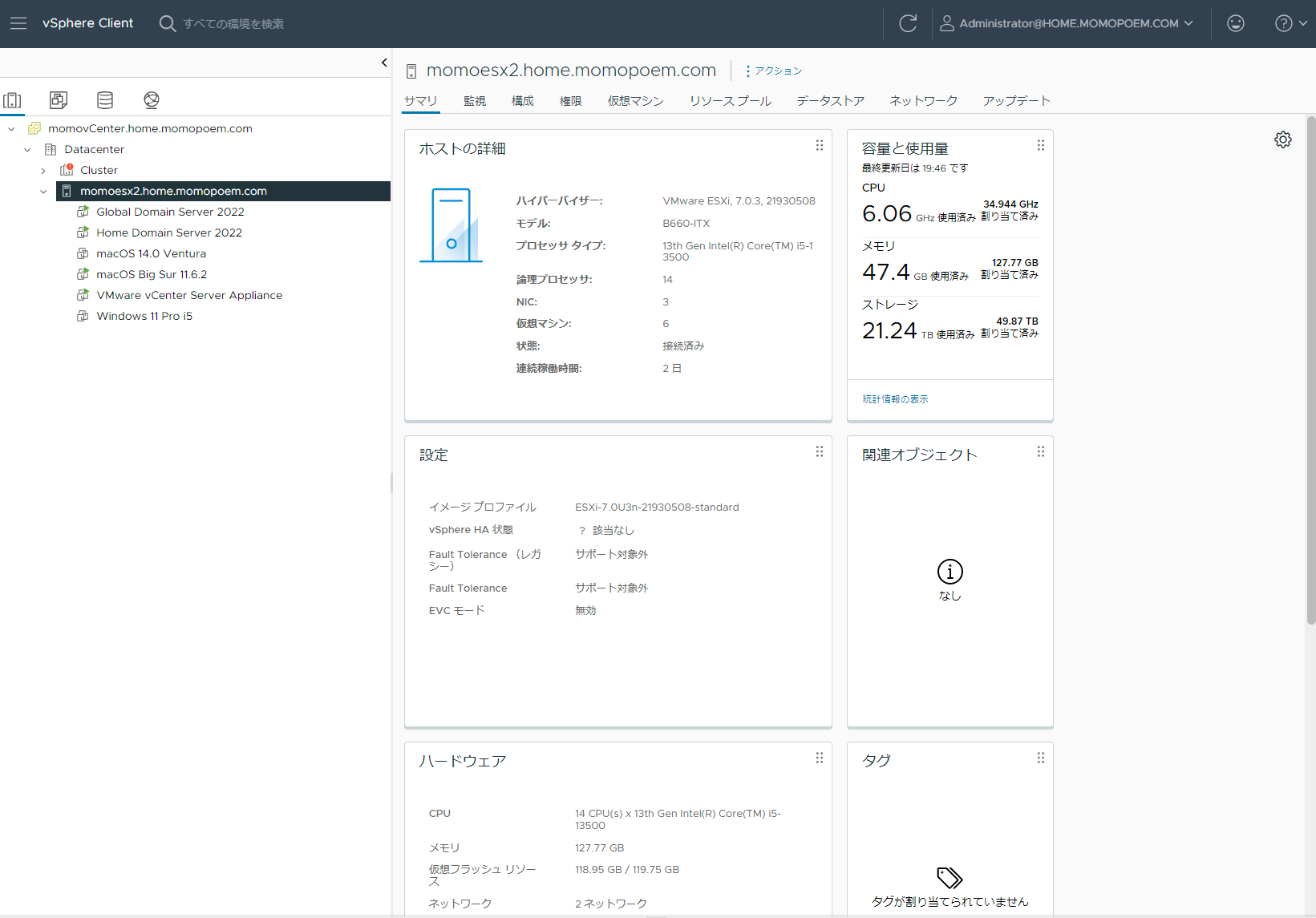Click the 統計情報の表示 link
Screen dimensions: 1316x918
(x=895, y=399)
